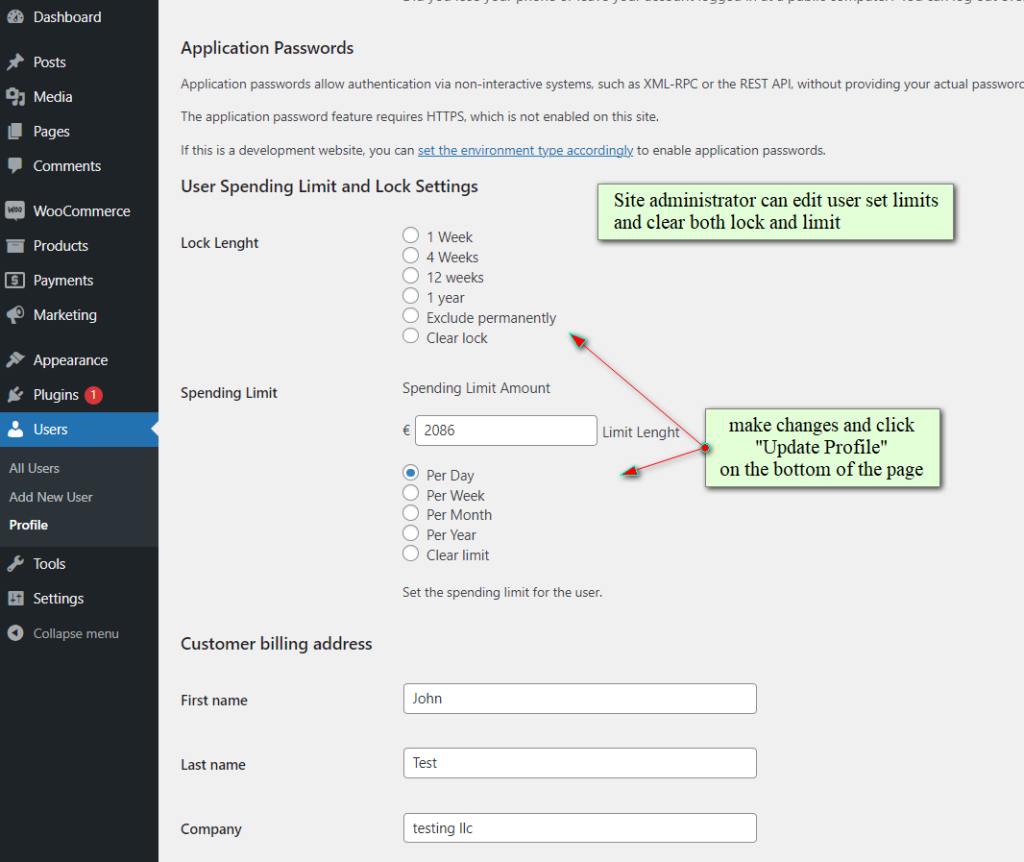
Task: Choose Per Month spending limit
Action: (410, 514)
